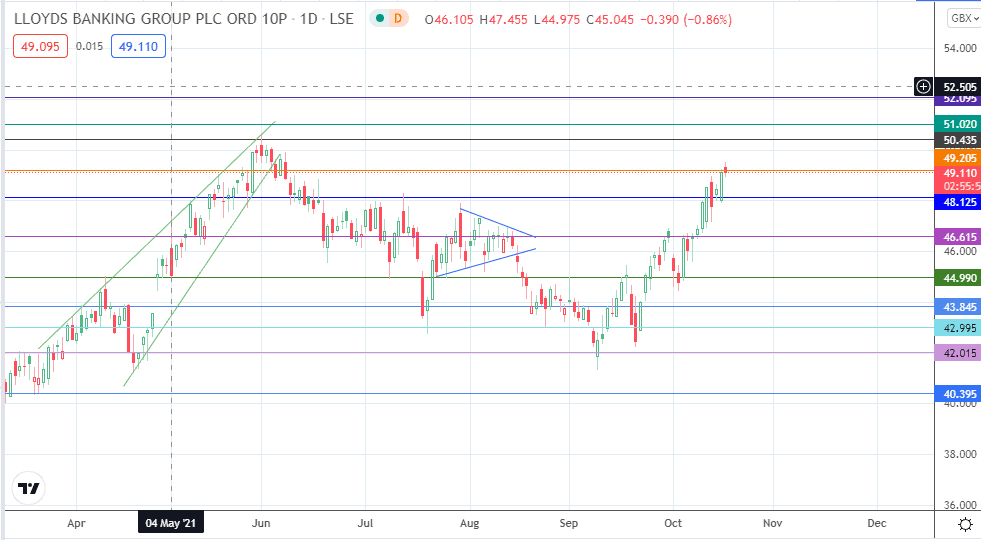This screenshot has height=540, width=981.
Task: Click the orange D data badge
Action: (x=398, y=19)
